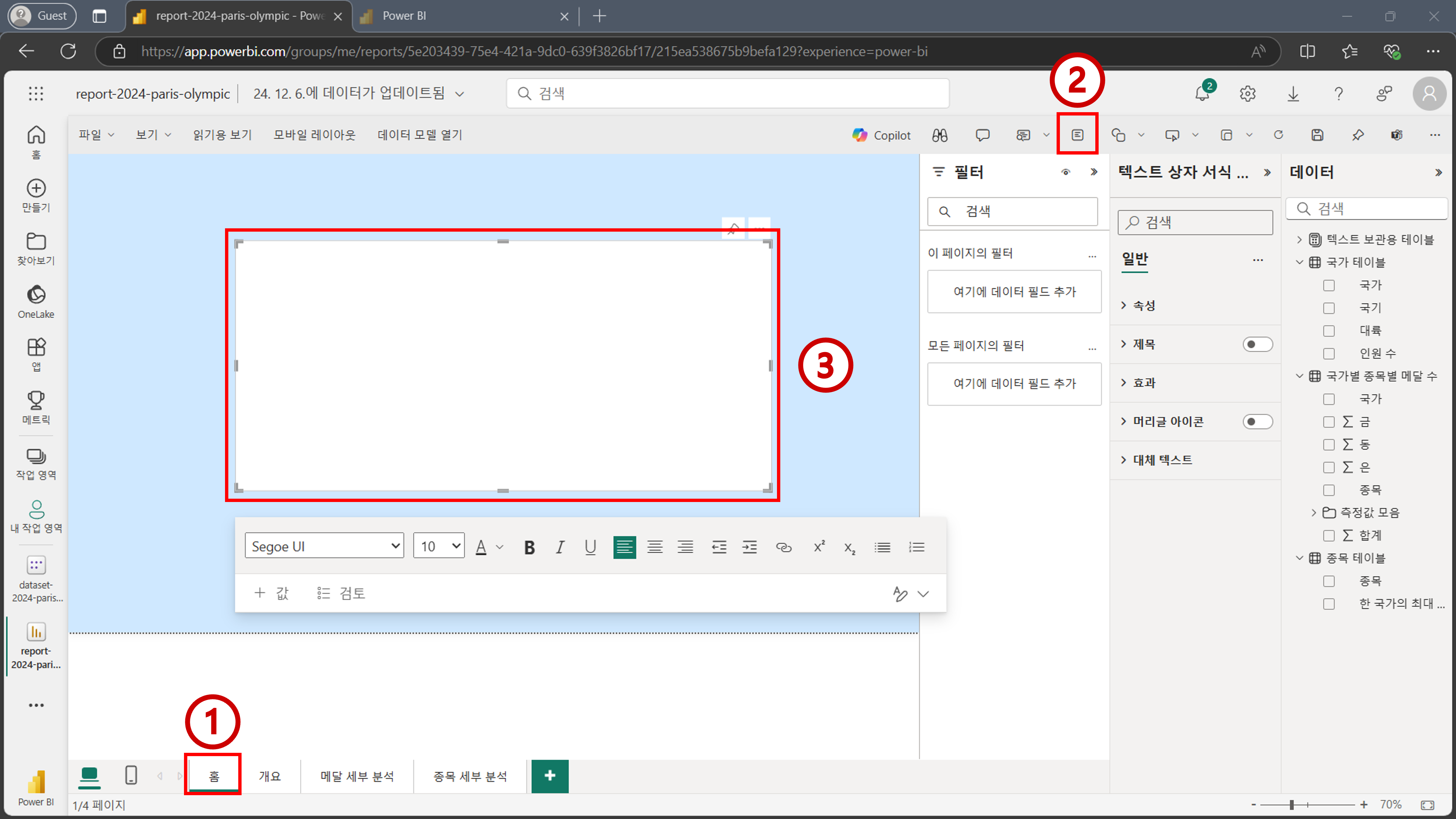
Task: Click the top 검색 search box
Action: click(x=727, y=93)
